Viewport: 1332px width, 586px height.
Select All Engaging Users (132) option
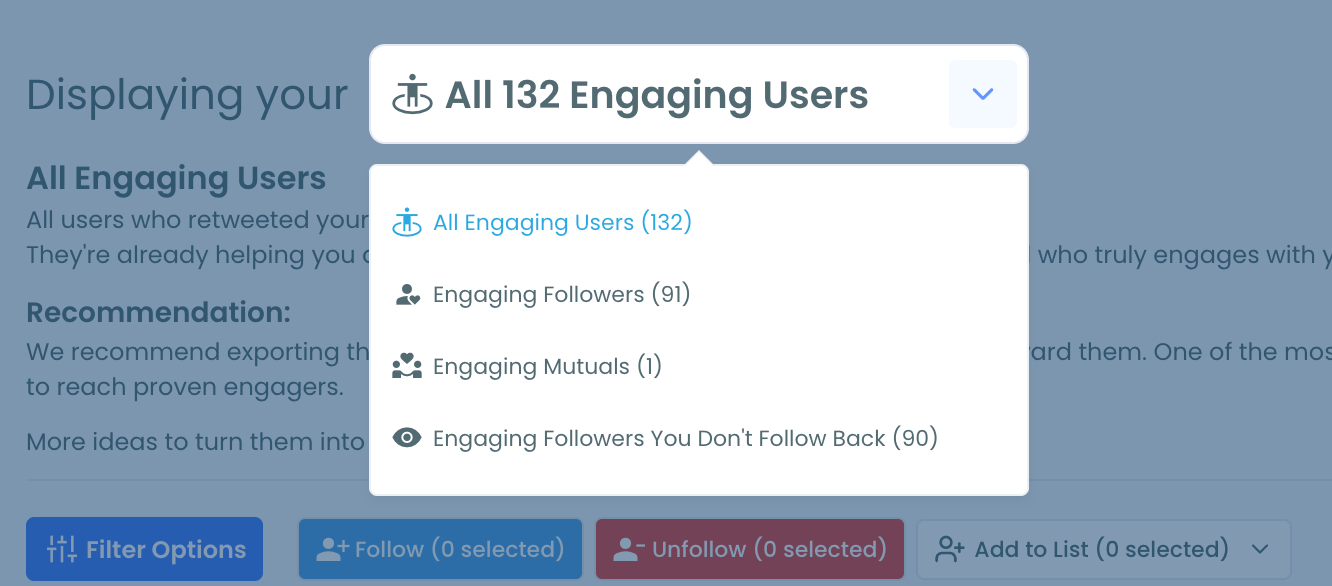coord(562,222)
